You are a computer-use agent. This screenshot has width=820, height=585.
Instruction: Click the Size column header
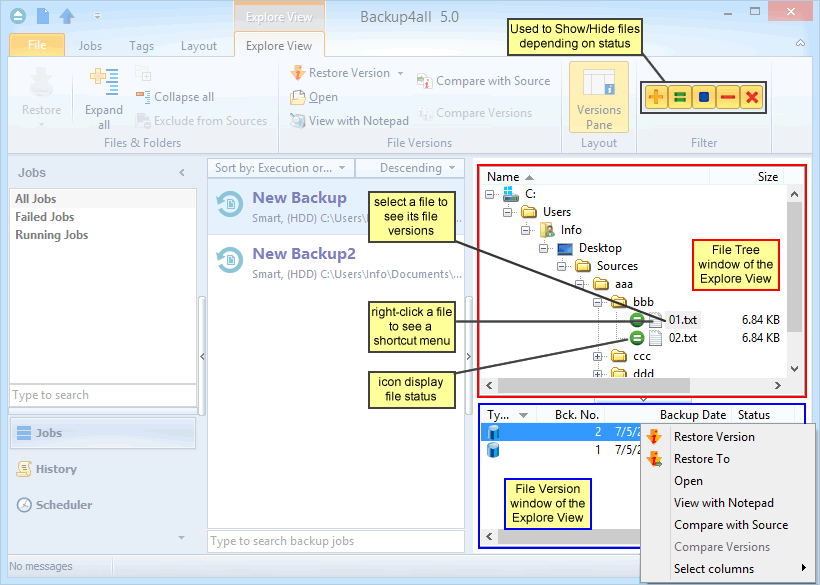[x=748, y=177]
